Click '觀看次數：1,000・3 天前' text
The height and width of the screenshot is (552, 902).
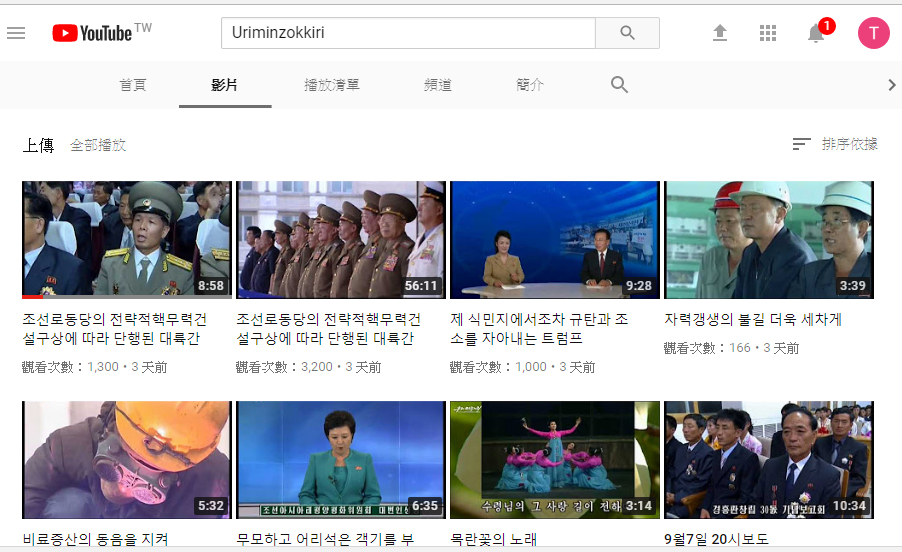[522, 367]
